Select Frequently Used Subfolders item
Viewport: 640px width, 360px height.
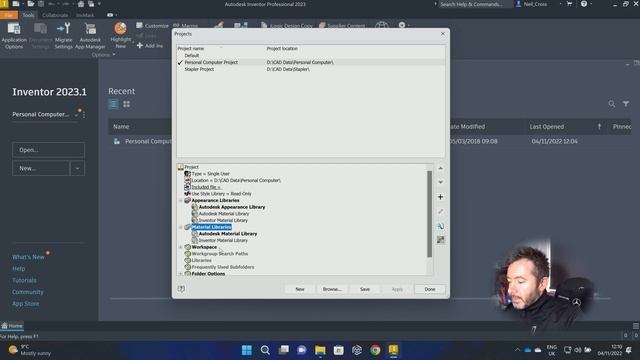point(222,267)
